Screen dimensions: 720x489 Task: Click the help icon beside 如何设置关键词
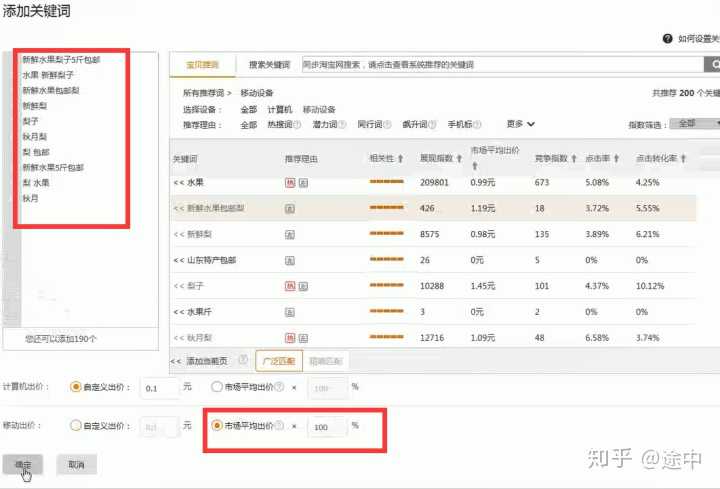pyautogui.click(x=667, y=39)
